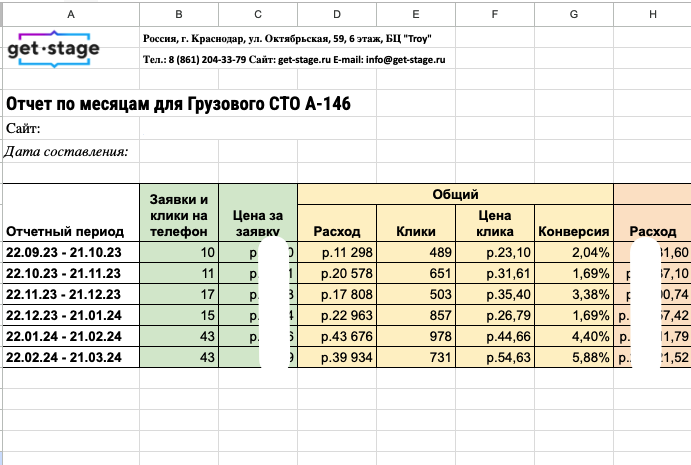The width and height of the screenshot is (691, 465).
Task: Select click price cell р.26,79
Action: [x=495, y=315]
